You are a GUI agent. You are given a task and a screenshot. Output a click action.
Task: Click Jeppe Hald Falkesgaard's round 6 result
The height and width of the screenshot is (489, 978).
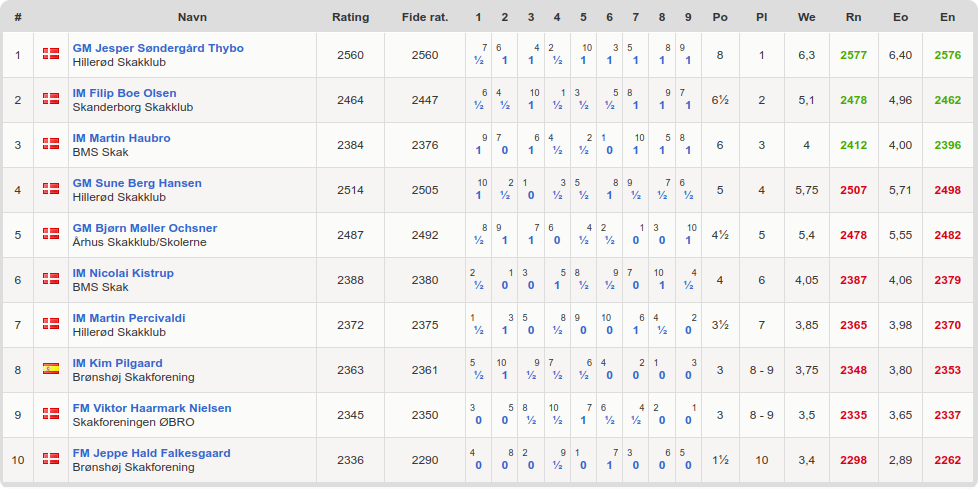(x=609, y=465)
